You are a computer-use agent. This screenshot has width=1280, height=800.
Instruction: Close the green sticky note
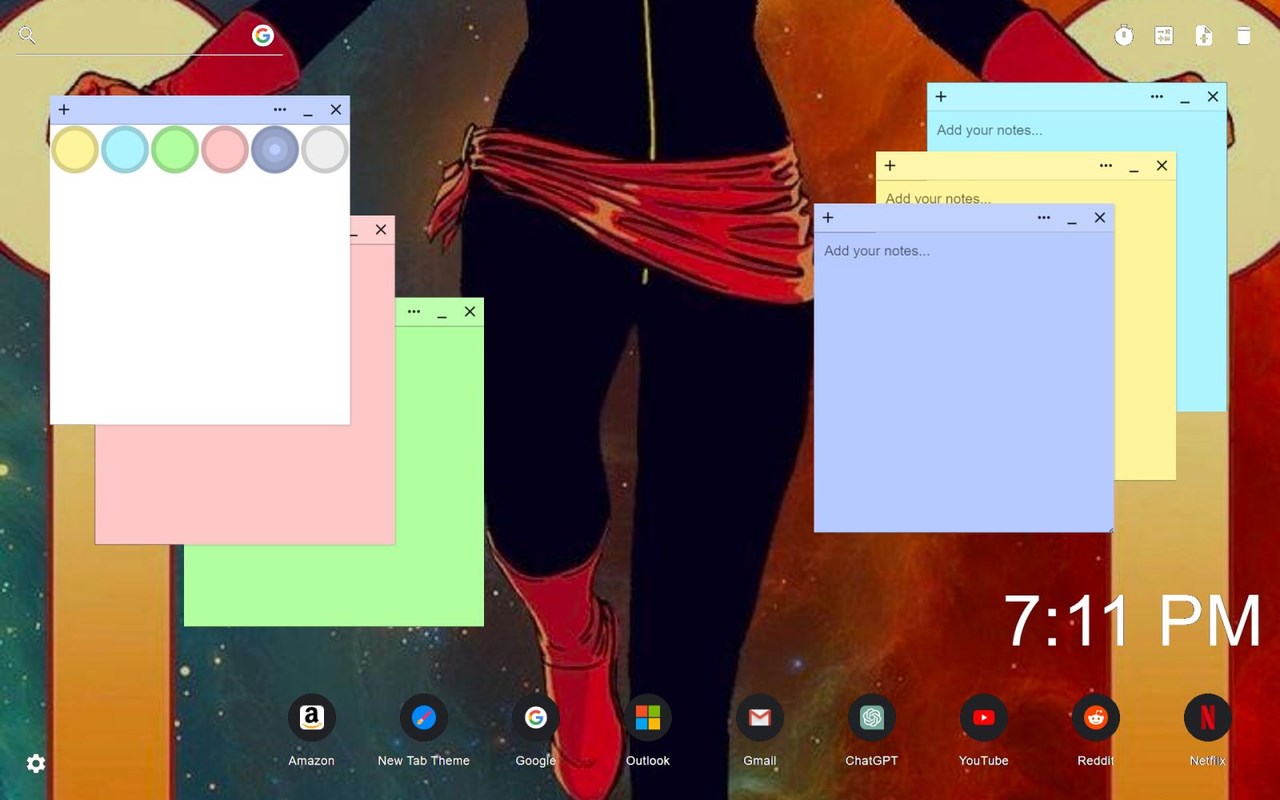(x=470, y=312)
